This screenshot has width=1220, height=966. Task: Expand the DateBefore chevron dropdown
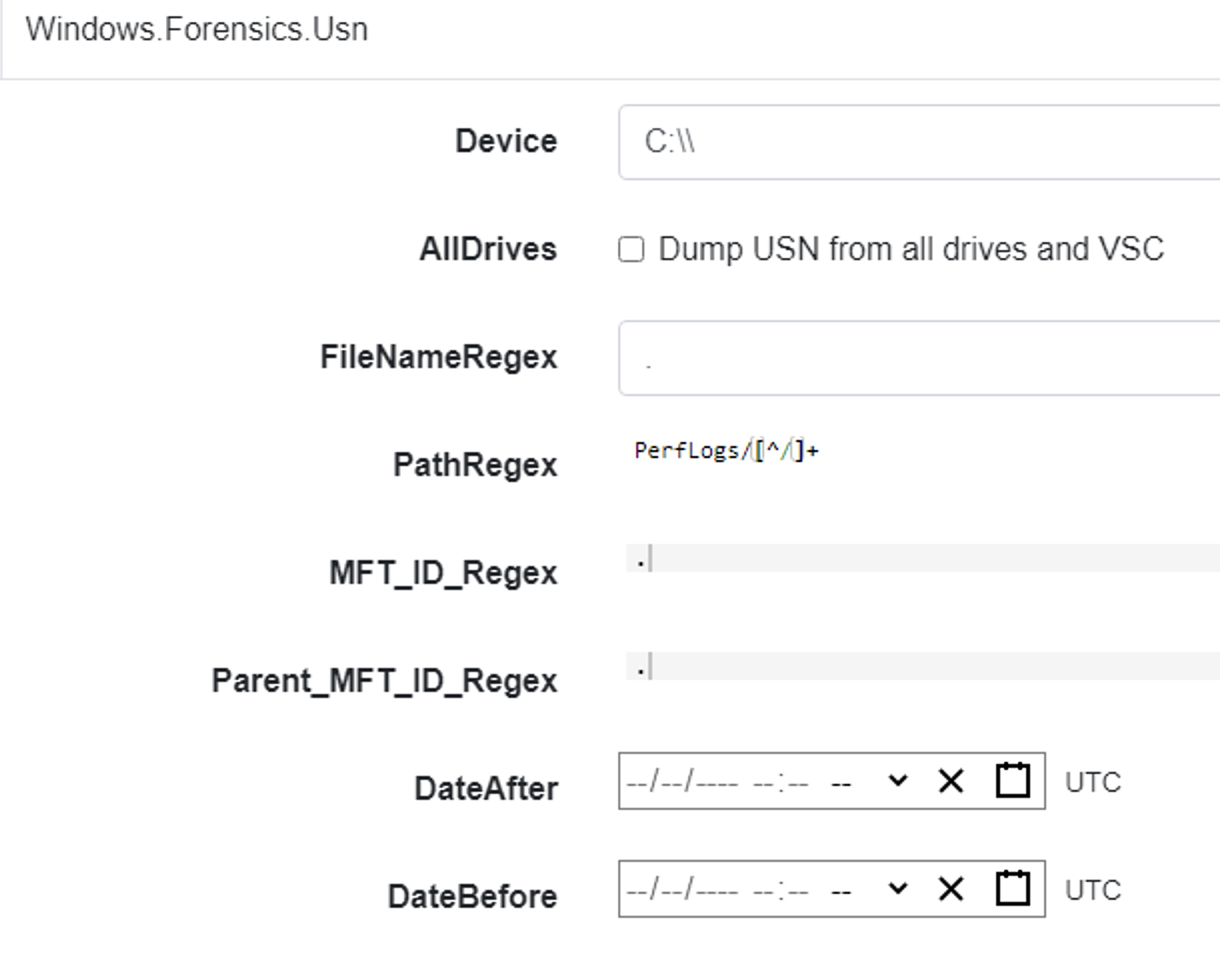click(898, 888)
